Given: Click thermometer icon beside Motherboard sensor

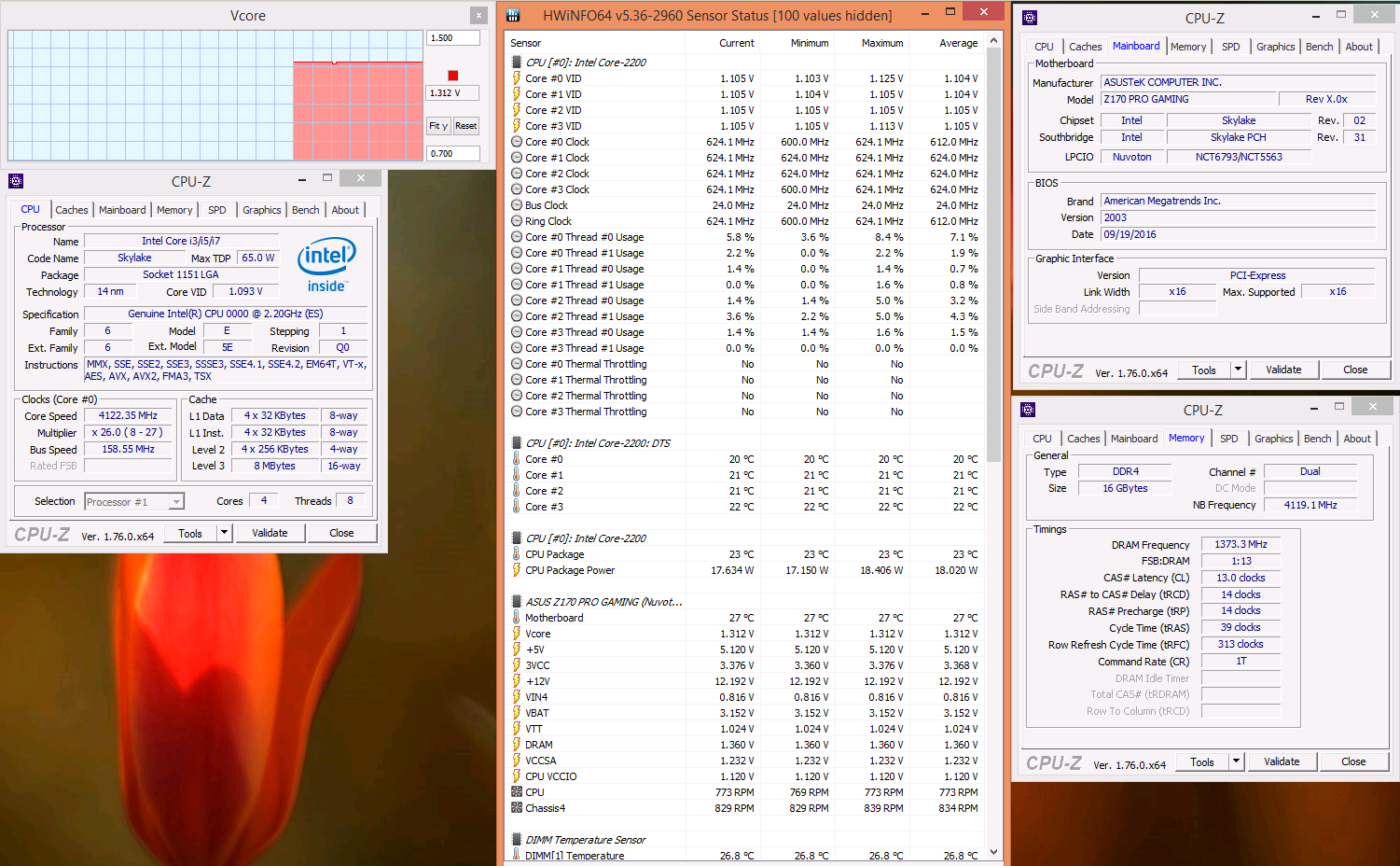Looking at the screenshot, I should pyautogui.click(x=517, y=618).
